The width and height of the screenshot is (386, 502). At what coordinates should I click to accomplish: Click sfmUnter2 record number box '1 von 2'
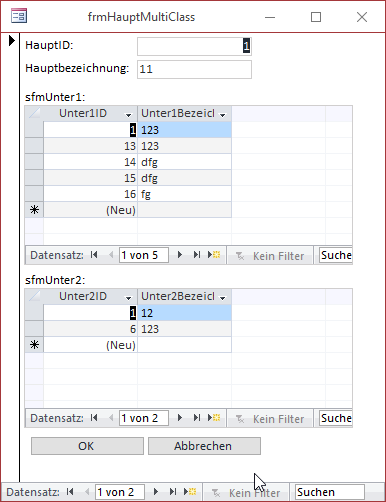coord(144,418)
